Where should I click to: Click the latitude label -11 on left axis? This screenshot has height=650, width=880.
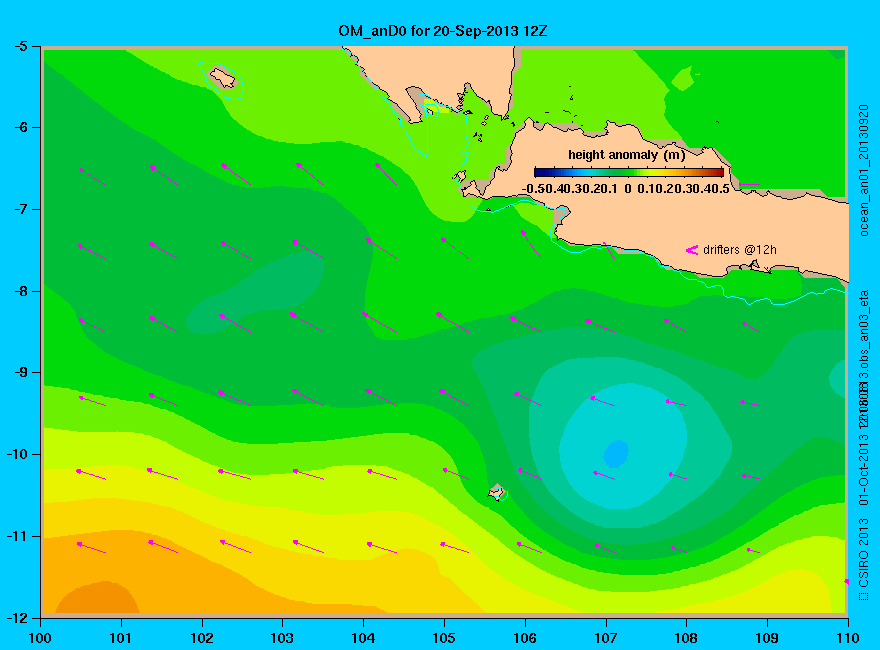pyautogui.click(x=16, y=536)
